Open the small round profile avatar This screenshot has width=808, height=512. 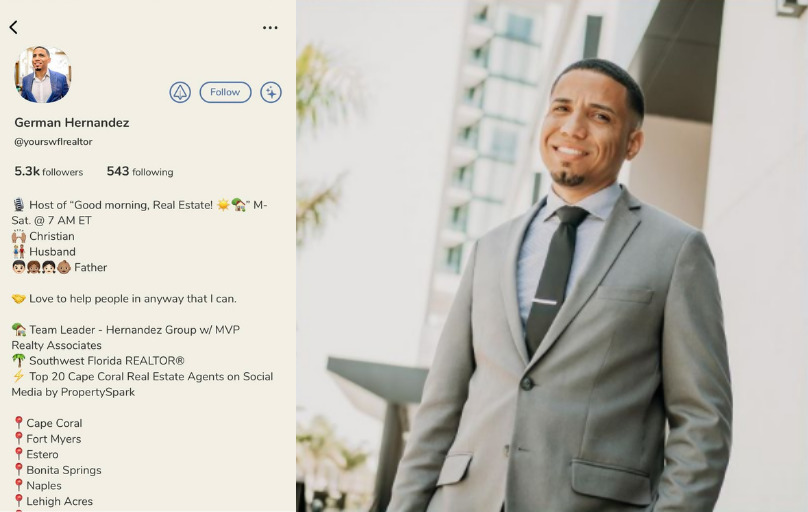coord(43,74)
